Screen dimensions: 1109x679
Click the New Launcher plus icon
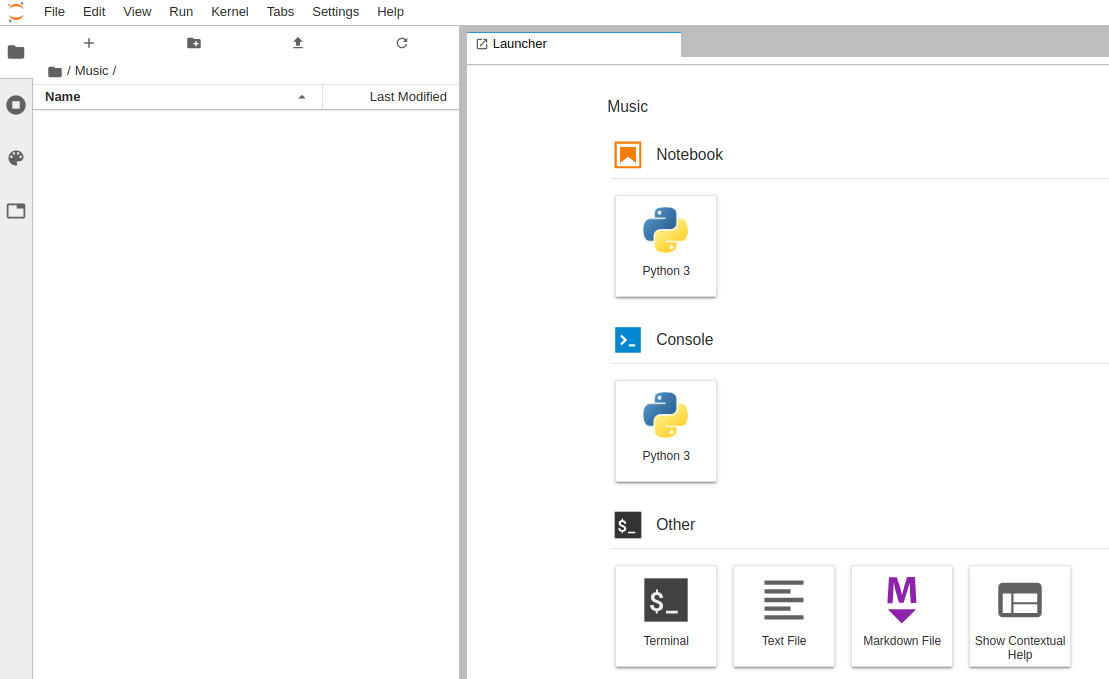pyautogui.click(x=89, y=43)
